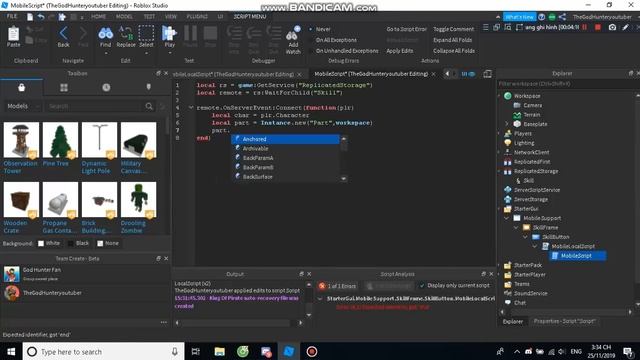
Task: Select ReplicatedStorage in Explorer
Action: tap(536, 171)
